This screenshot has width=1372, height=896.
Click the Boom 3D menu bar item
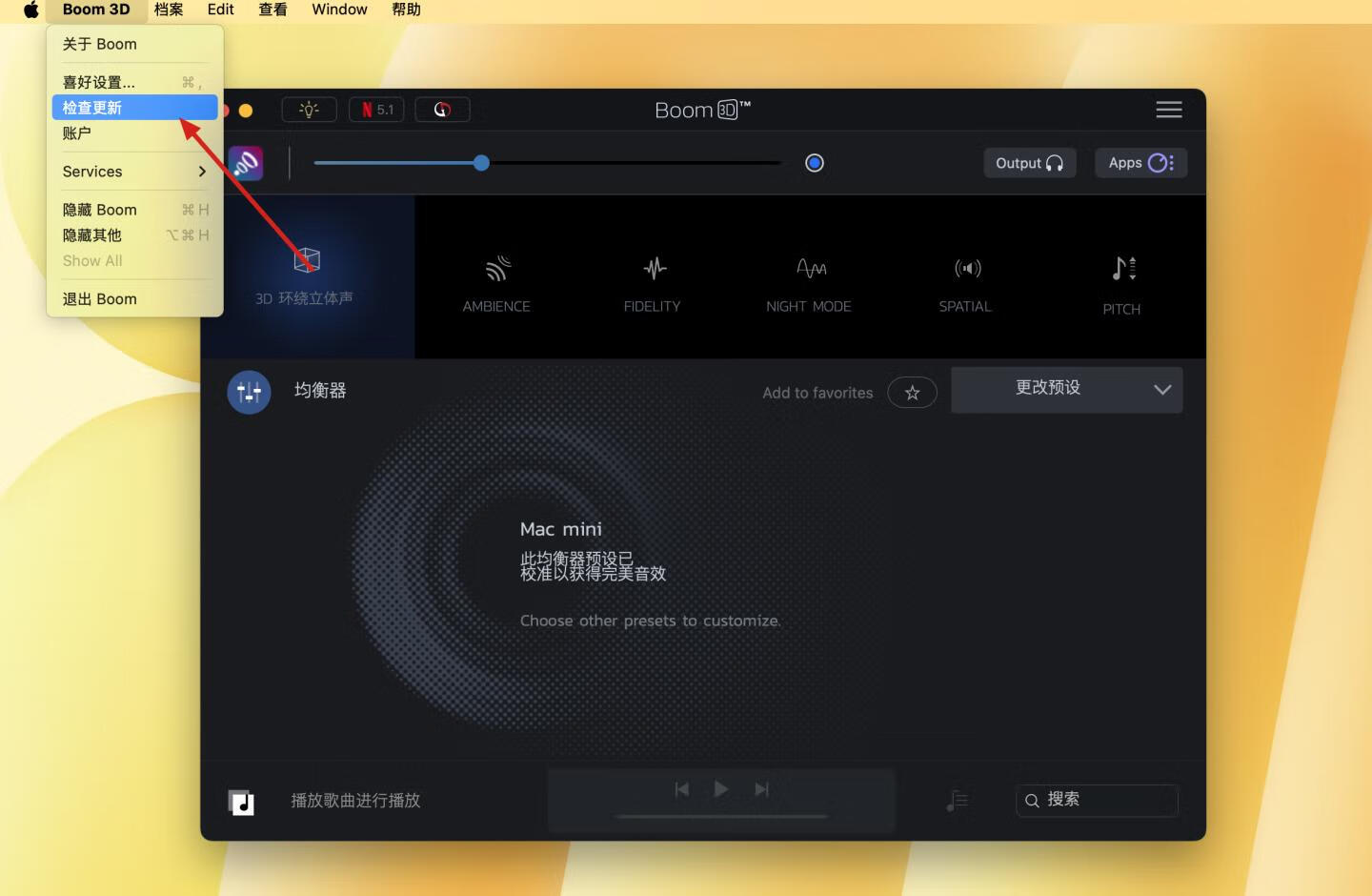tap(95, 10)
